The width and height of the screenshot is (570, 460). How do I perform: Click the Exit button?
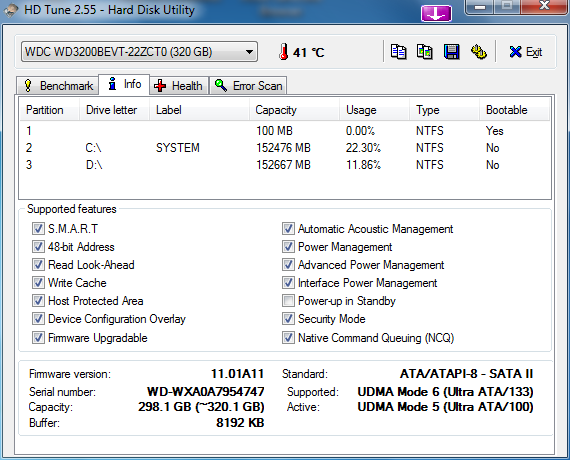pos(526,52)
